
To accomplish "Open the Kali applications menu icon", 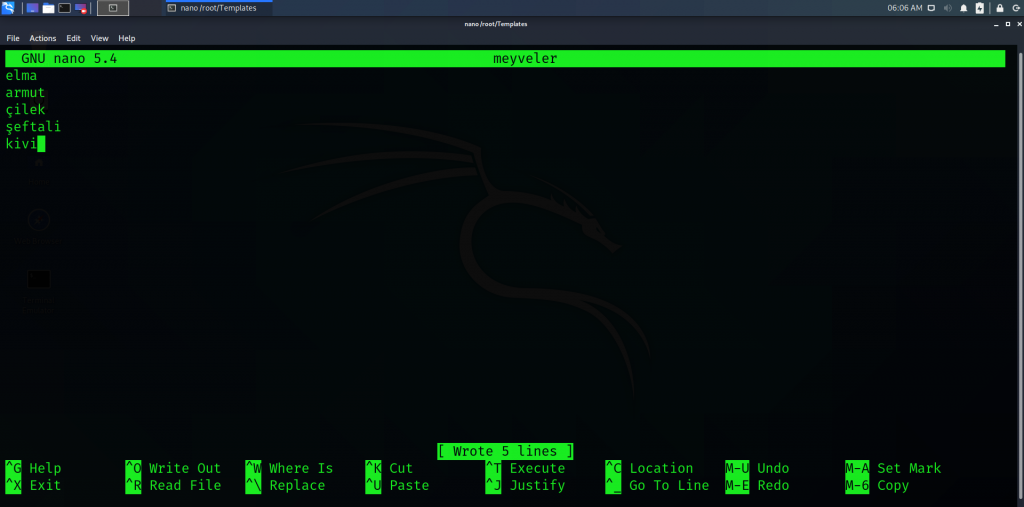I will click(x=8, y=8).
